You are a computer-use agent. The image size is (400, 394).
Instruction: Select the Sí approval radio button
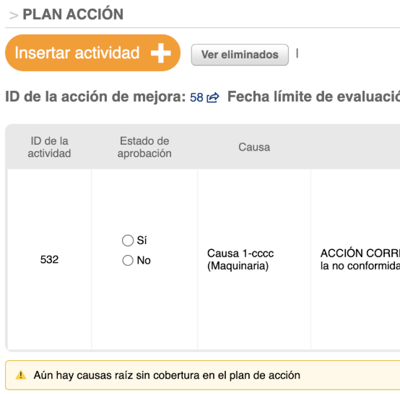pyautogui.click(x=128, y=240)
